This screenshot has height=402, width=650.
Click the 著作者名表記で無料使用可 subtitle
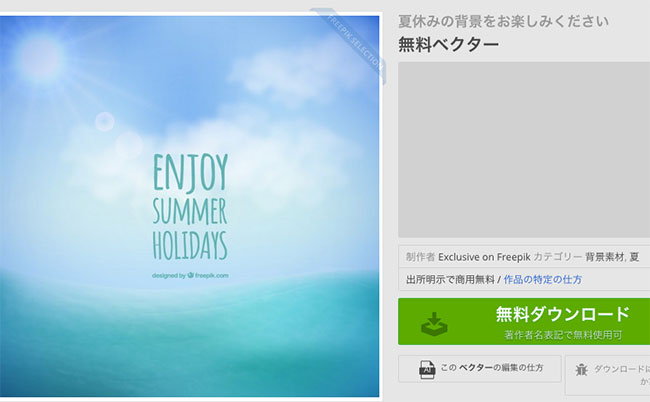click(x=563, y=335)
